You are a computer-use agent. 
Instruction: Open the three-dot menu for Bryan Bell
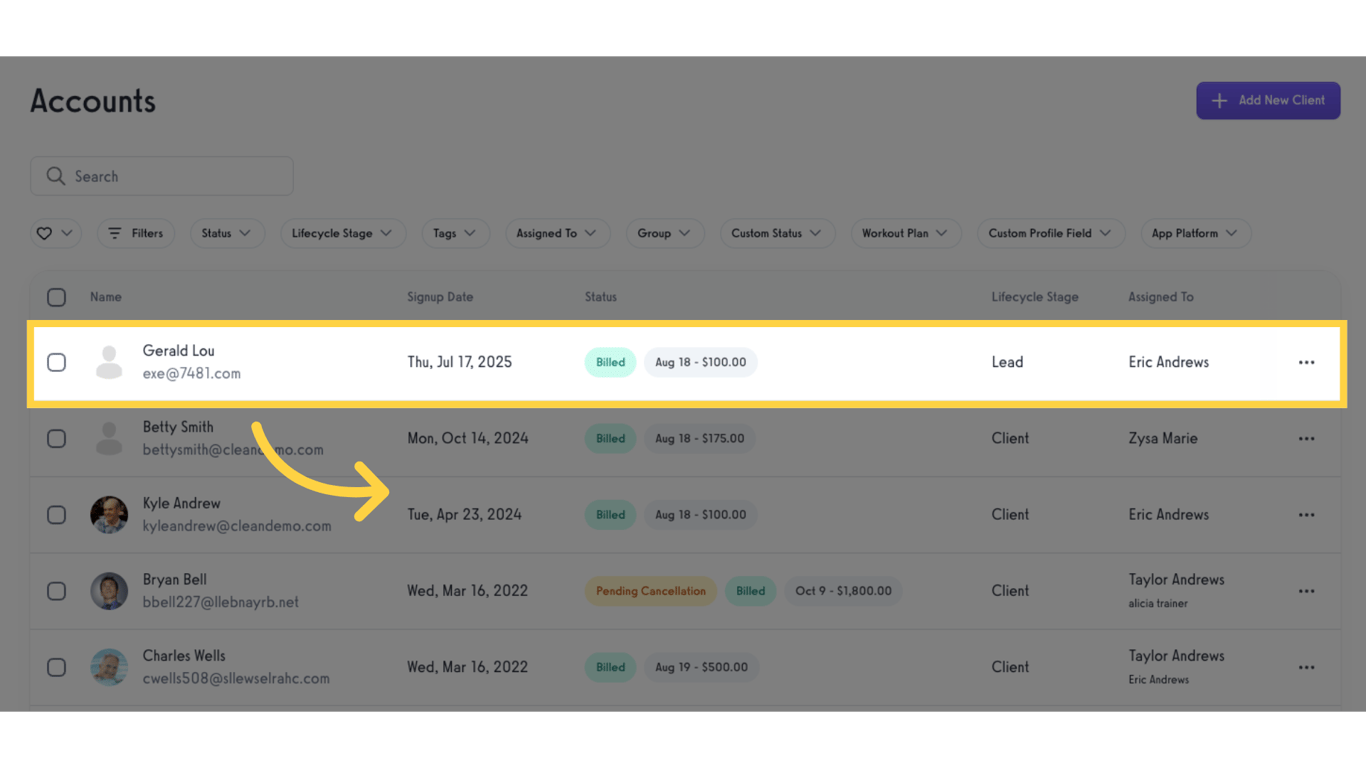click(1306, 591)
